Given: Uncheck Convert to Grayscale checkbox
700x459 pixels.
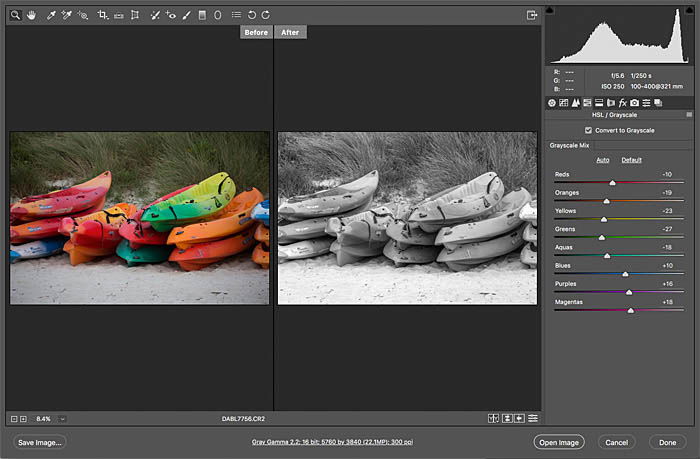Looking at the screenshot, I should 588,130.
